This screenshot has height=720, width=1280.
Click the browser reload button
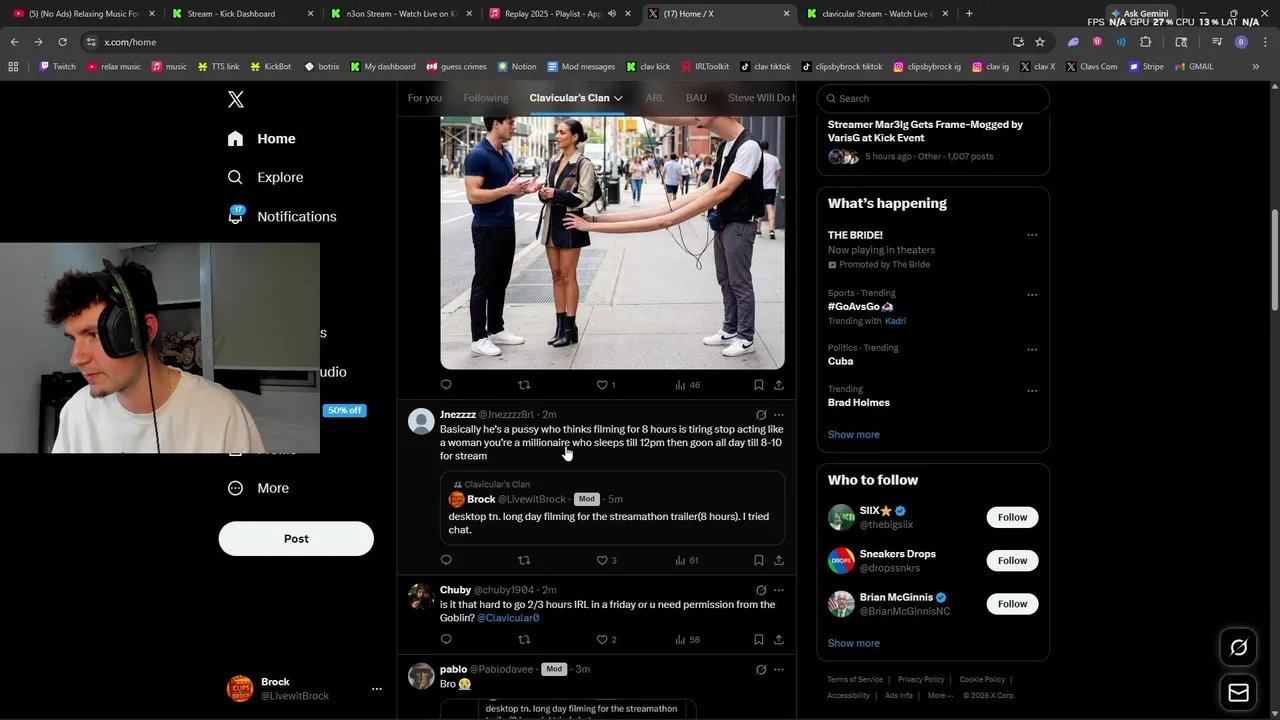point(62,42)
